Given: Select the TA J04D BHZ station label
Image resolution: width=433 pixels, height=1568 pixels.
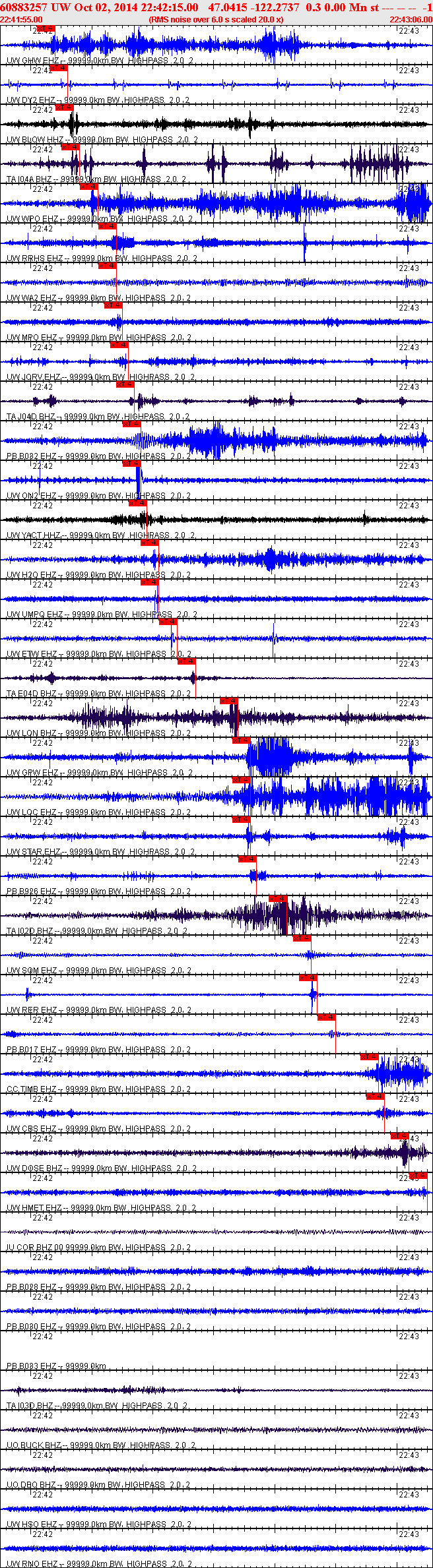Looking at the screenshot, I should pyautogui.click(x=32, y=417).
